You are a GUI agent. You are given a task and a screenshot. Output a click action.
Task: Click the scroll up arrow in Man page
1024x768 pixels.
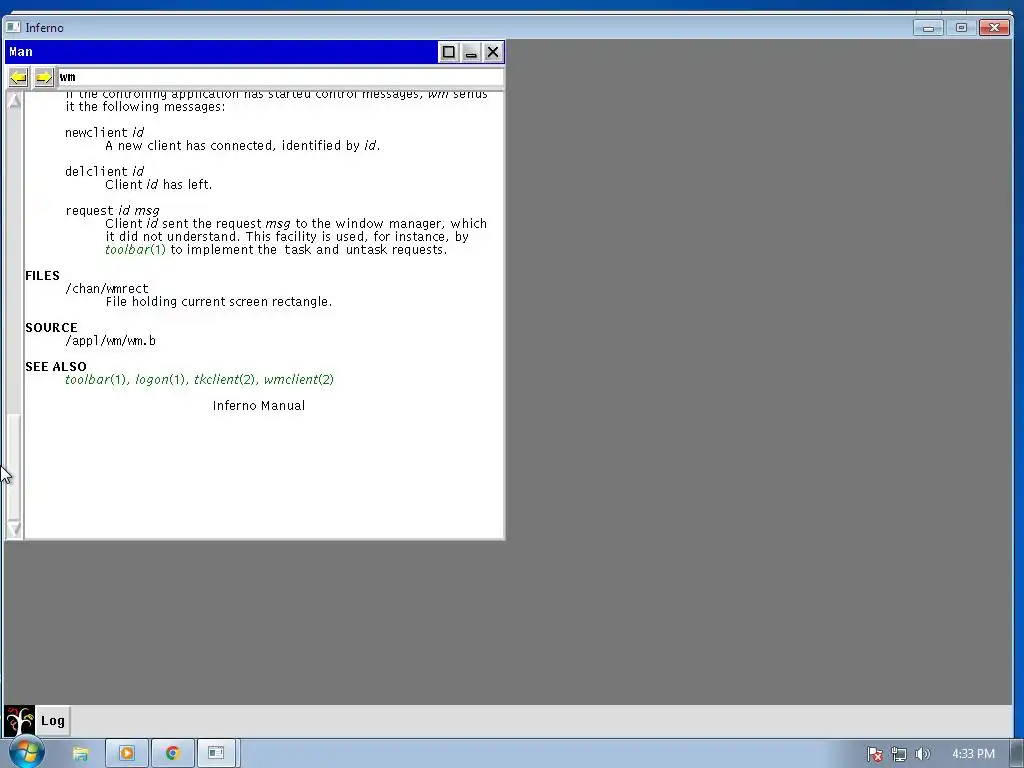14,101
